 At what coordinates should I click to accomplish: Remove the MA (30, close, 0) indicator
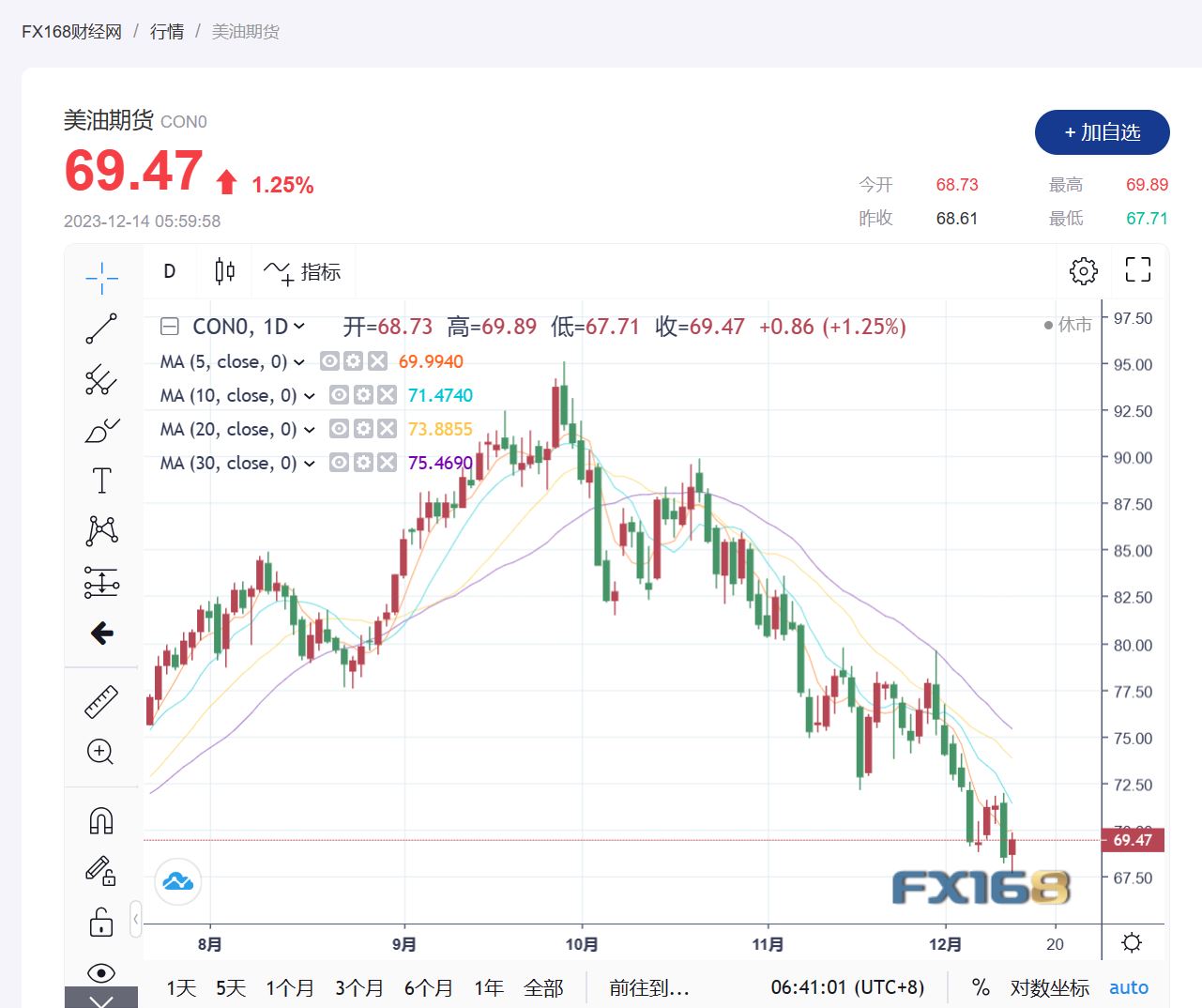387,463
